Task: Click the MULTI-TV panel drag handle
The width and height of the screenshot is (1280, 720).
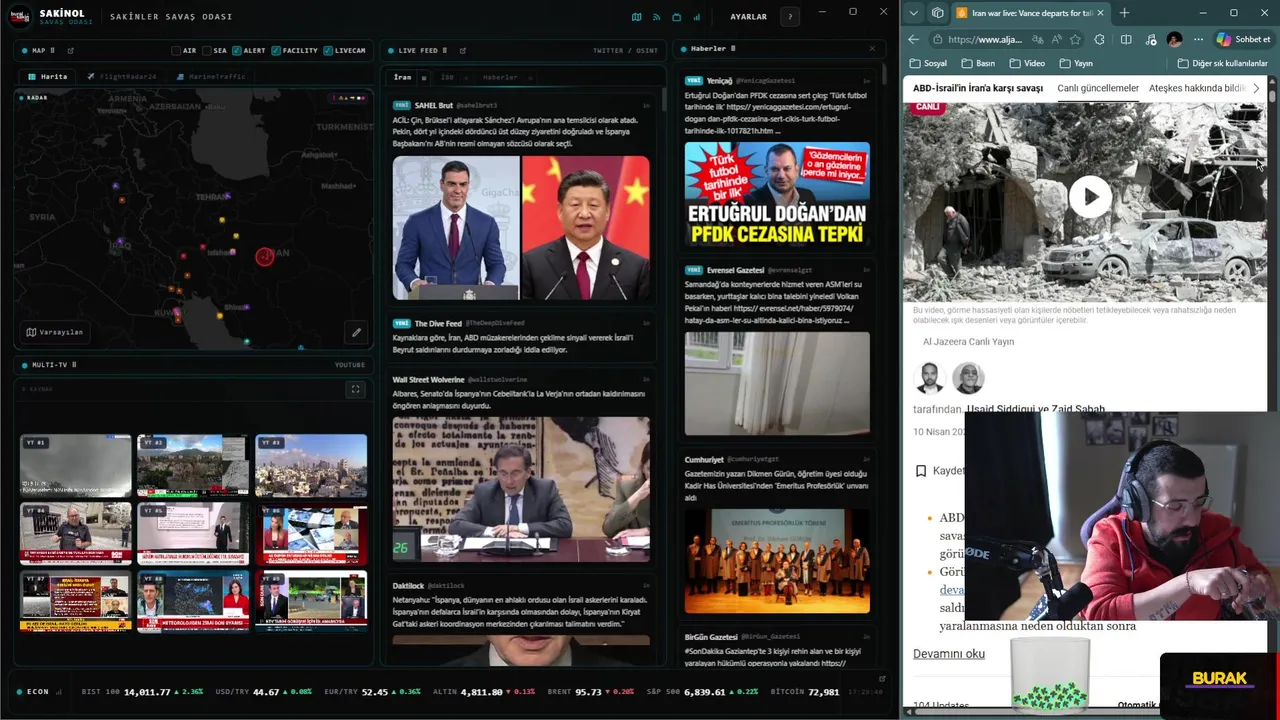Action: [74, 365]
